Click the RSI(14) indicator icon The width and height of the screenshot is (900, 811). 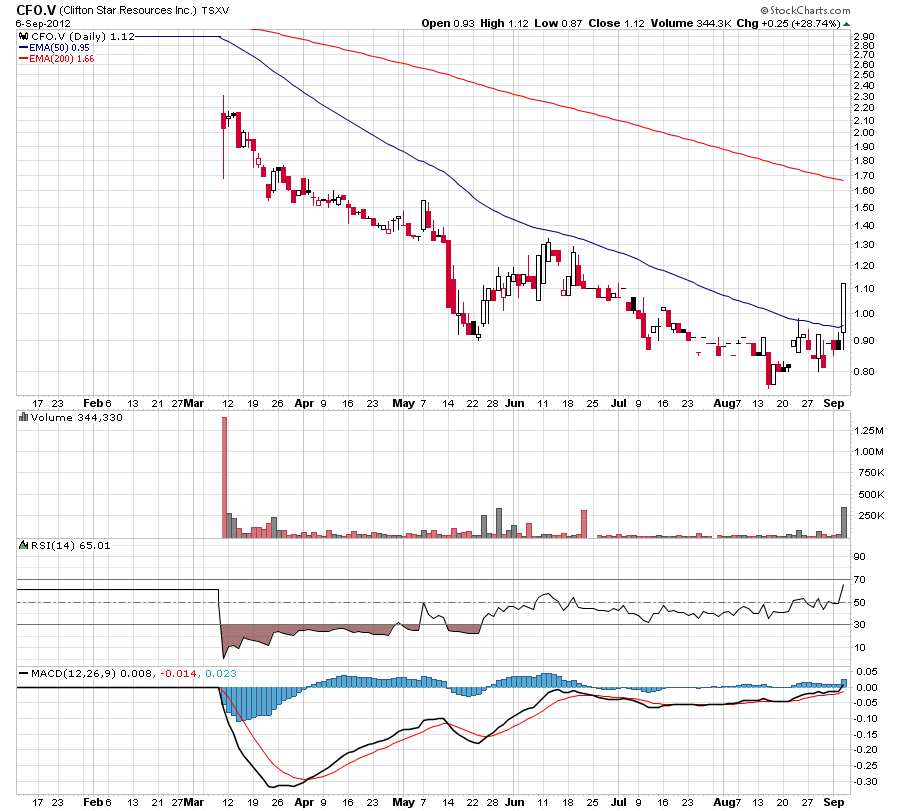click(24, 545)
